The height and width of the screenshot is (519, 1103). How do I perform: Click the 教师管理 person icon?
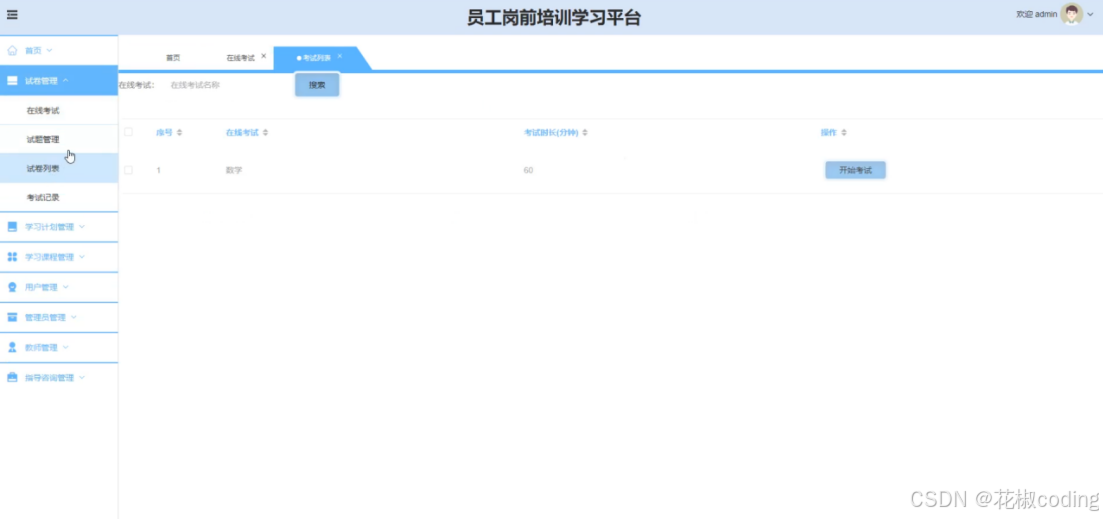tap(12, 347)
